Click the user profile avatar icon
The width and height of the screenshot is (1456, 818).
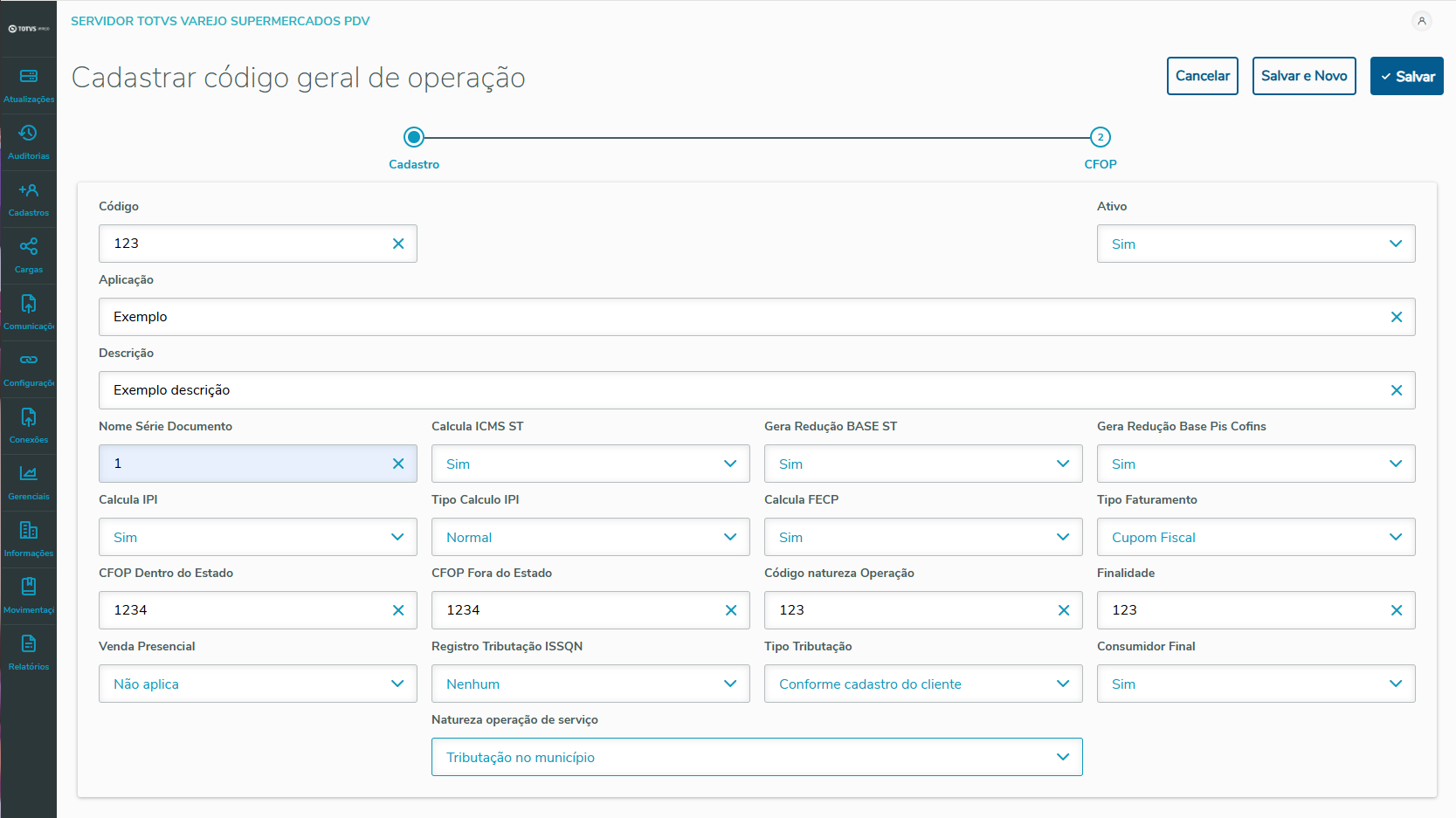pos(1422,21)
